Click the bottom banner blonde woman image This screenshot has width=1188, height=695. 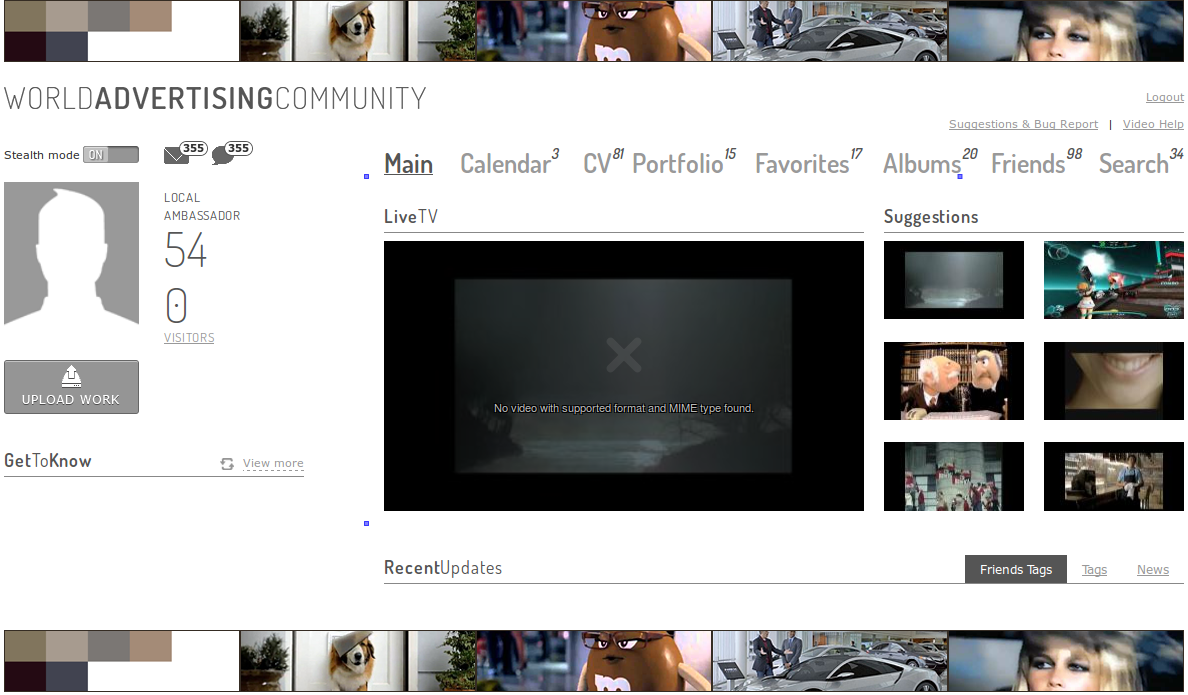point(1066,660)
